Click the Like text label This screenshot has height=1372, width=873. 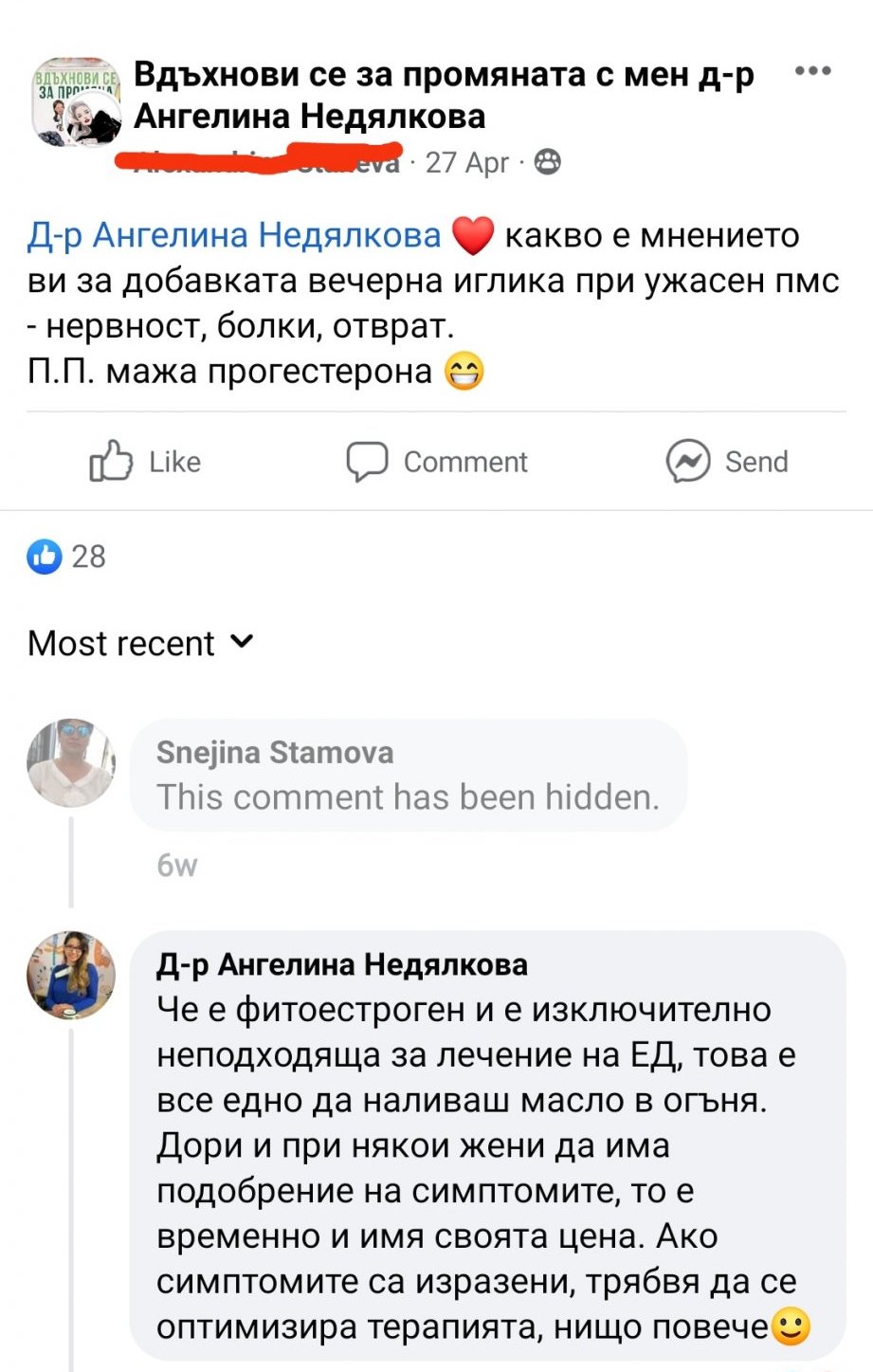175,462
